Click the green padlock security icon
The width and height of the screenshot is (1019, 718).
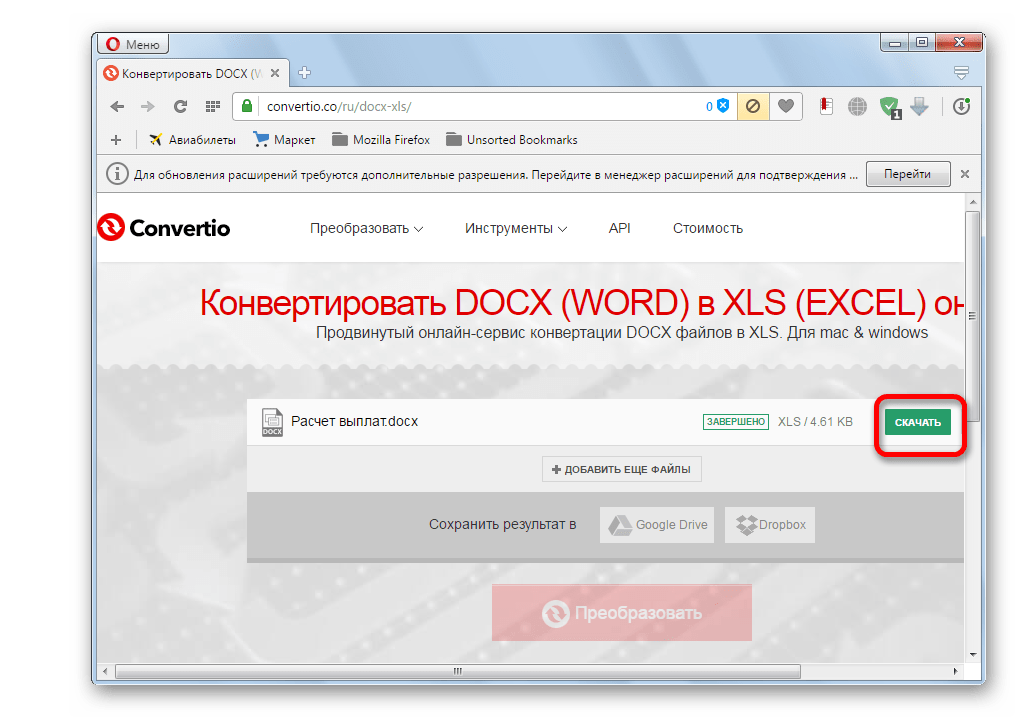tap(247, 106)
